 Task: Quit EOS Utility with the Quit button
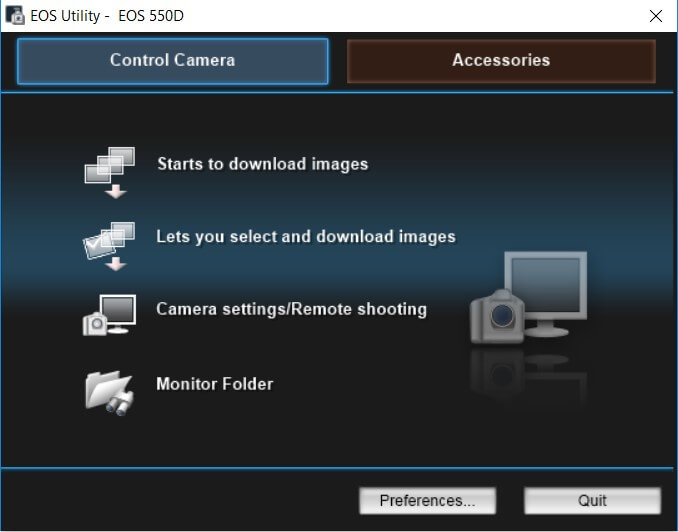point(592,500)
